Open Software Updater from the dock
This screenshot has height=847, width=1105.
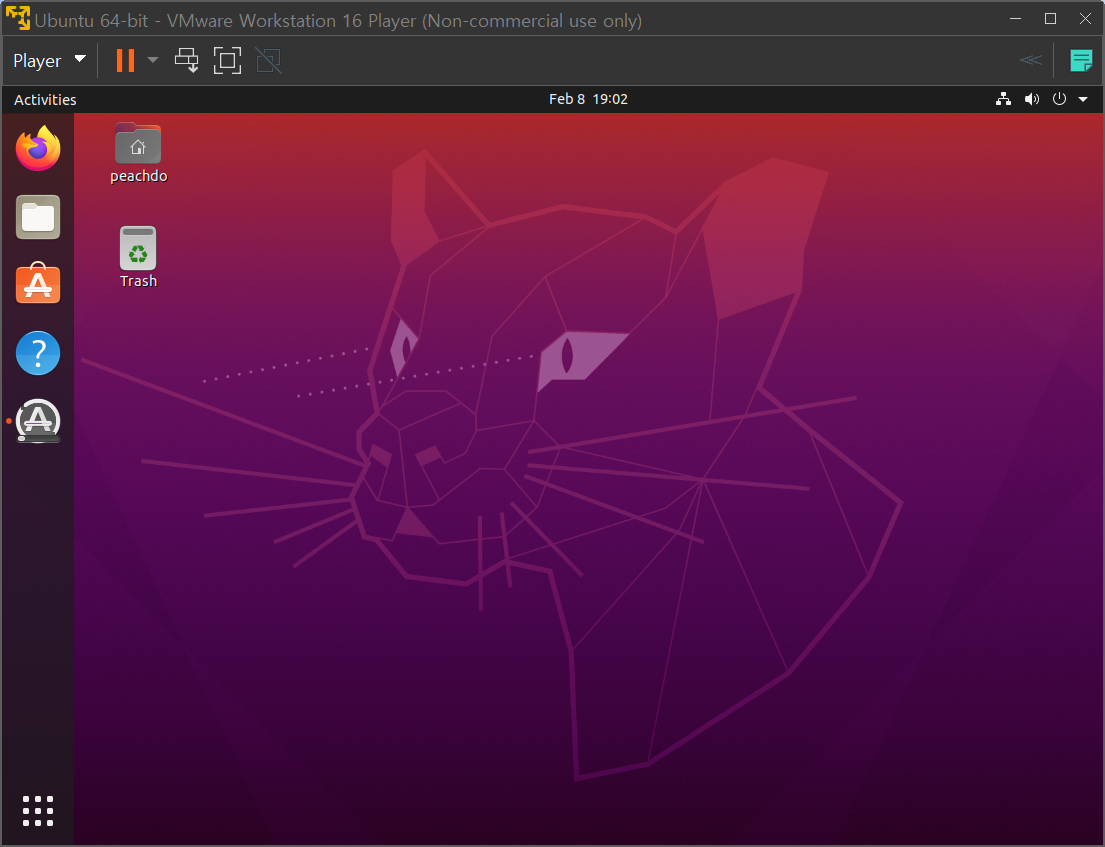coord(38,421)
